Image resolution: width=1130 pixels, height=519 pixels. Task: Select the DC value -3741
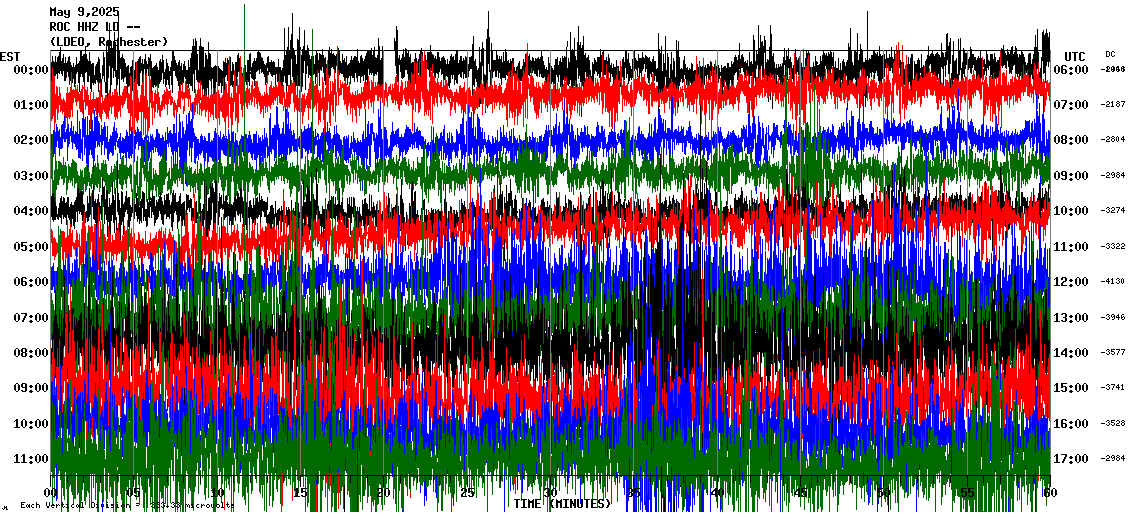click(x=1113, y=388)
